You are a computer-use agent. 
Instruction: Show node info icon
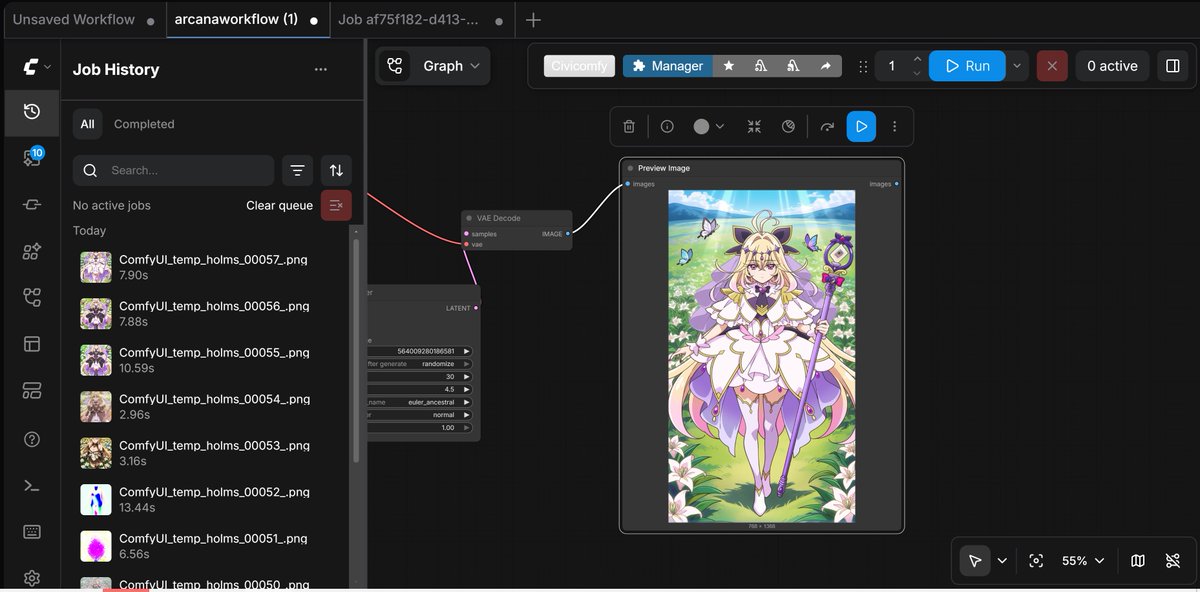coord(667,127)
